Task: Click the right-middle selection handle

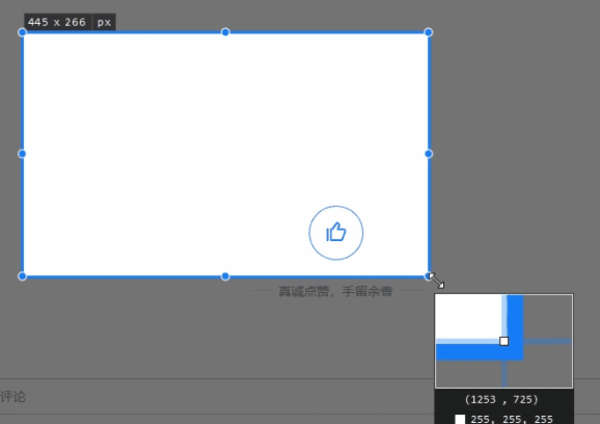Action: [429, 154]
